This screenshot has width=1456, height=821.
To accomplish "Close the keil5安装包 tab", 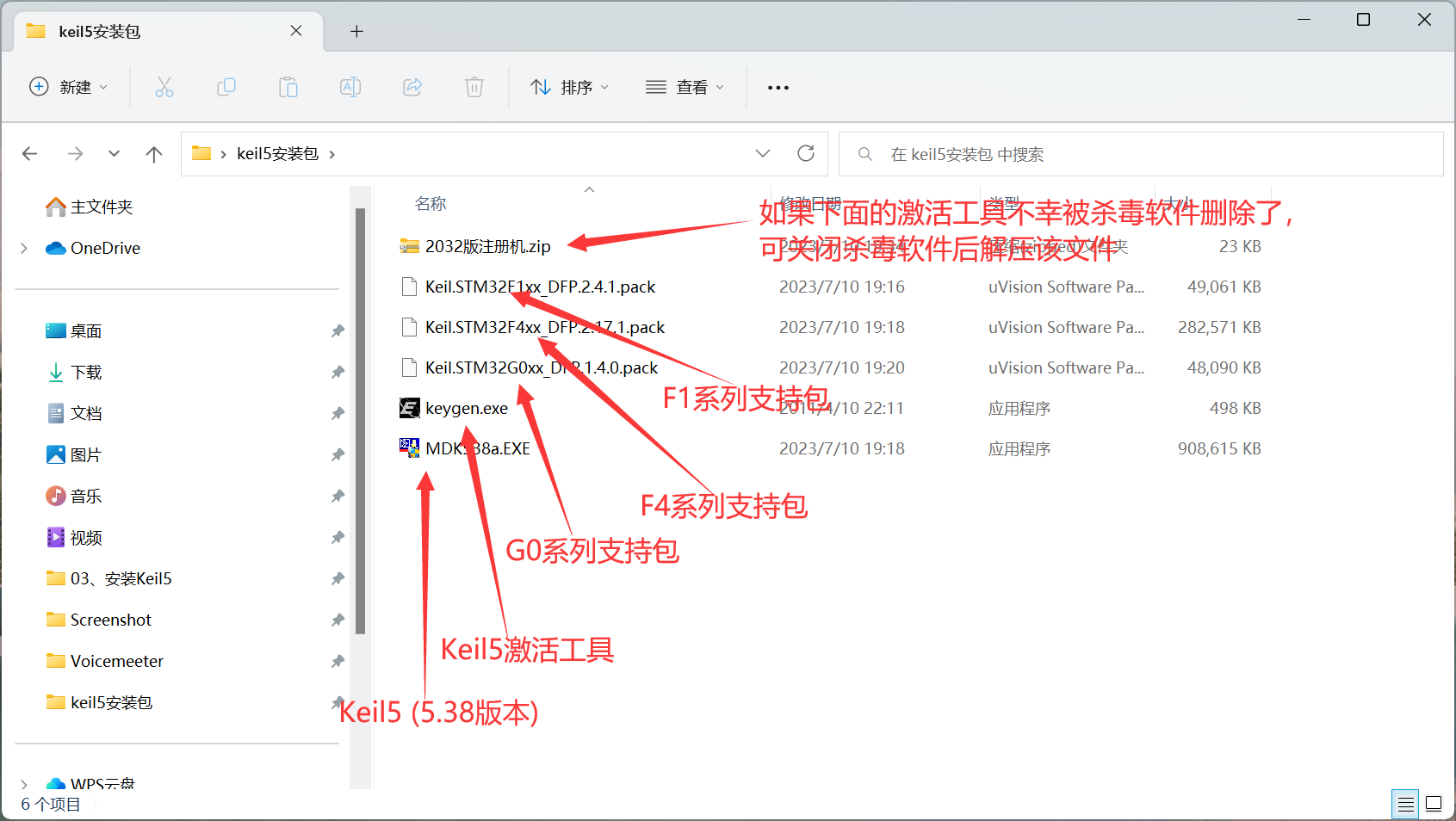I will [x=296, y=31].
